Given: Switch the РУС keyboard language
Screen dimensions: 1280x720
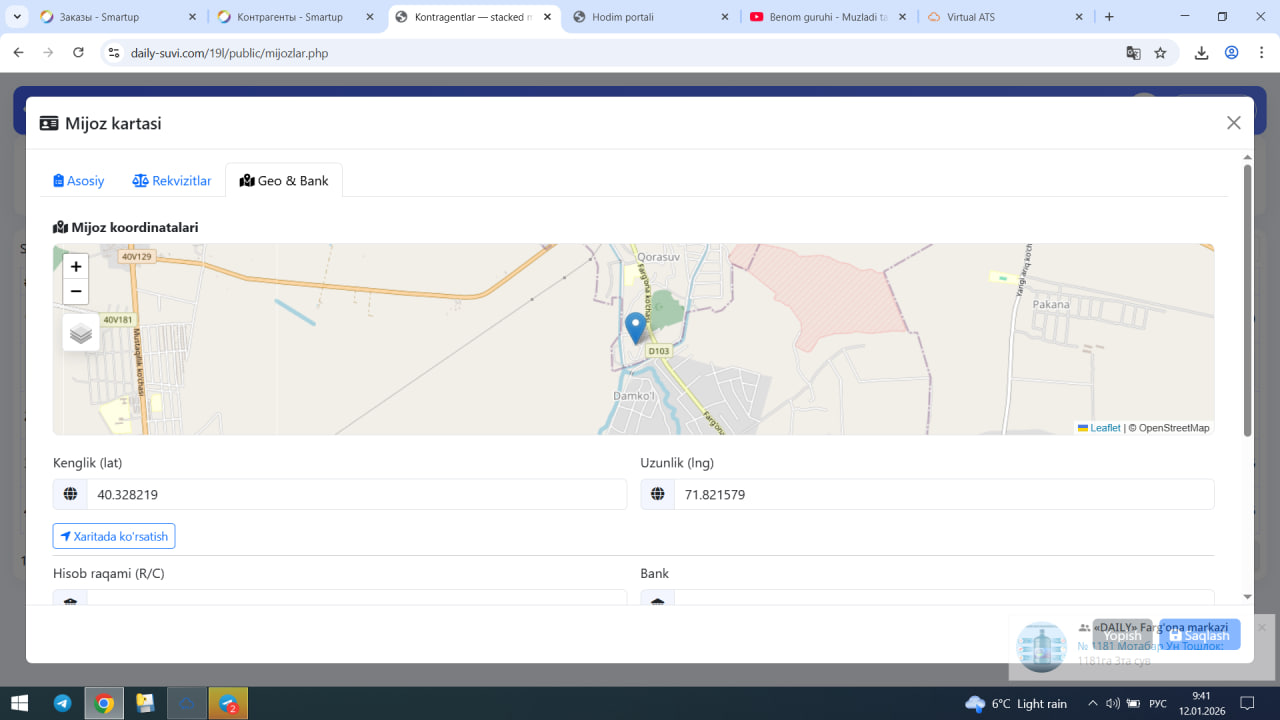Looking at the screenshot, I should tap(1158, 704).
